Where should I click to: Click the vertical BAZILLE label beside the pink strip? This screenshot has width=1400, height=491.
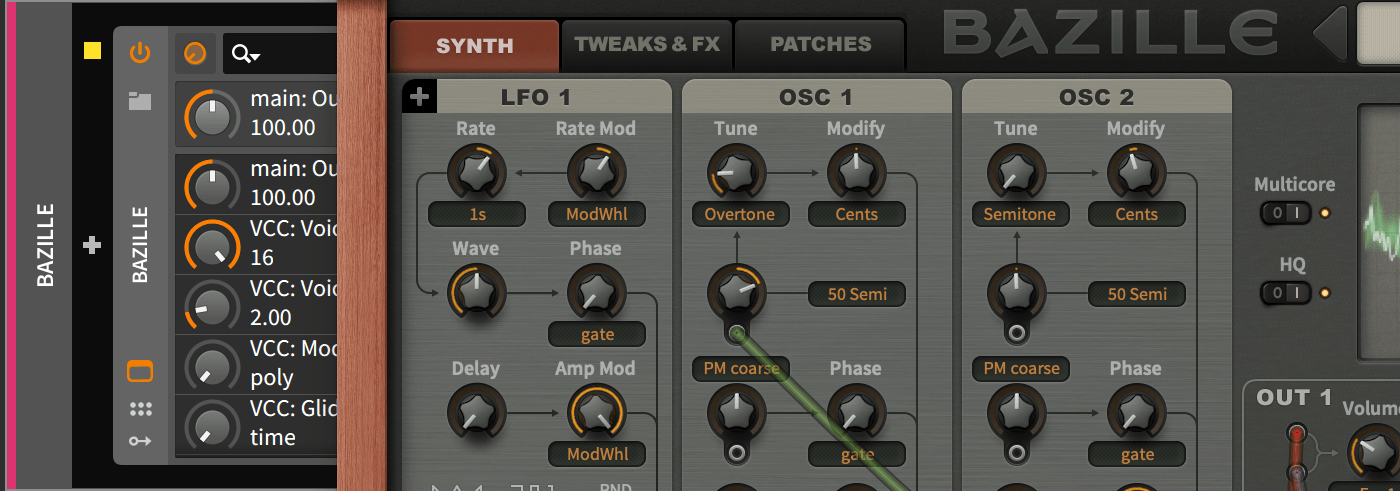(x=46, y=245)
